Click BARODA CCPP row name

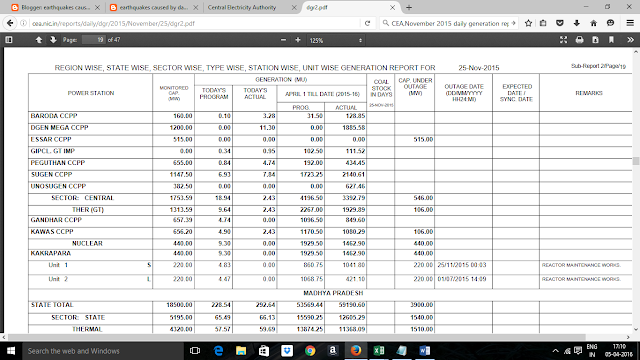[x=54, y=116]
